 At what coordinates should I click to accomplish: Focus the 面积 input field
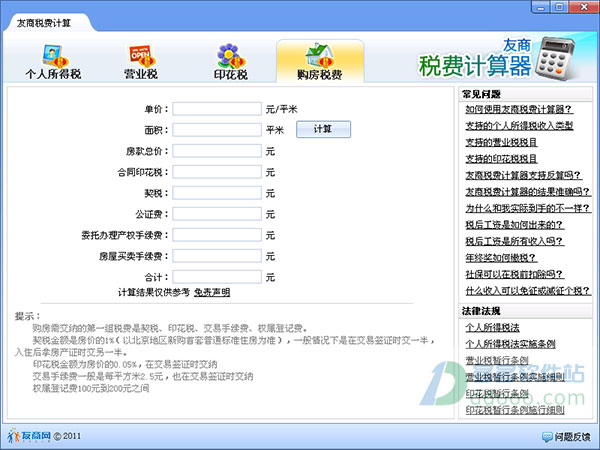point(217,130)
